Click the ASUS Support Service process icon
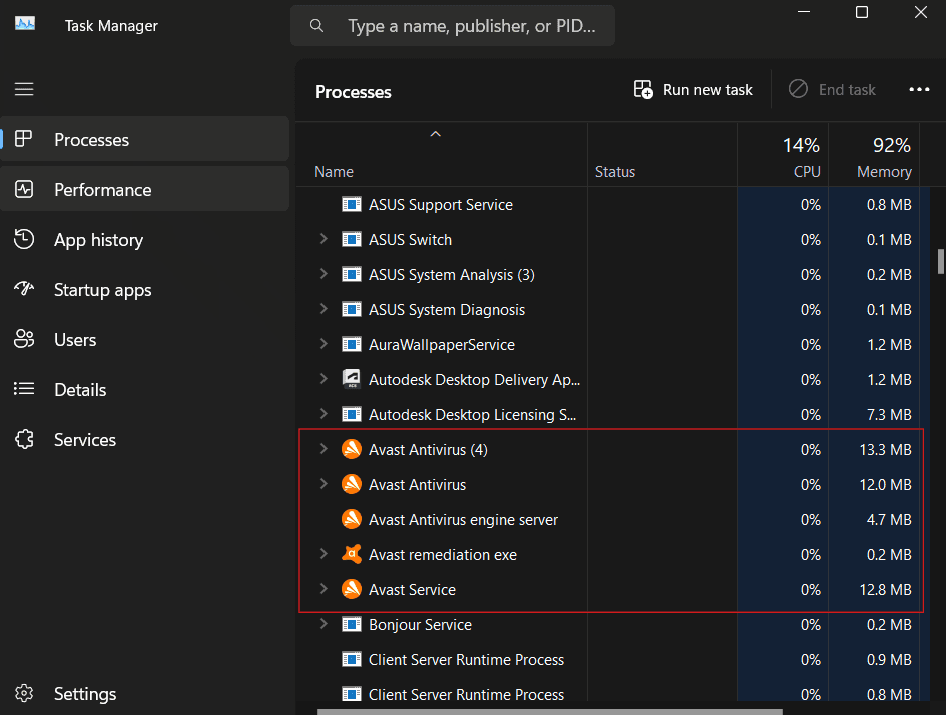The height and width of the screenshot is (715, 946). tap(352, 205)
